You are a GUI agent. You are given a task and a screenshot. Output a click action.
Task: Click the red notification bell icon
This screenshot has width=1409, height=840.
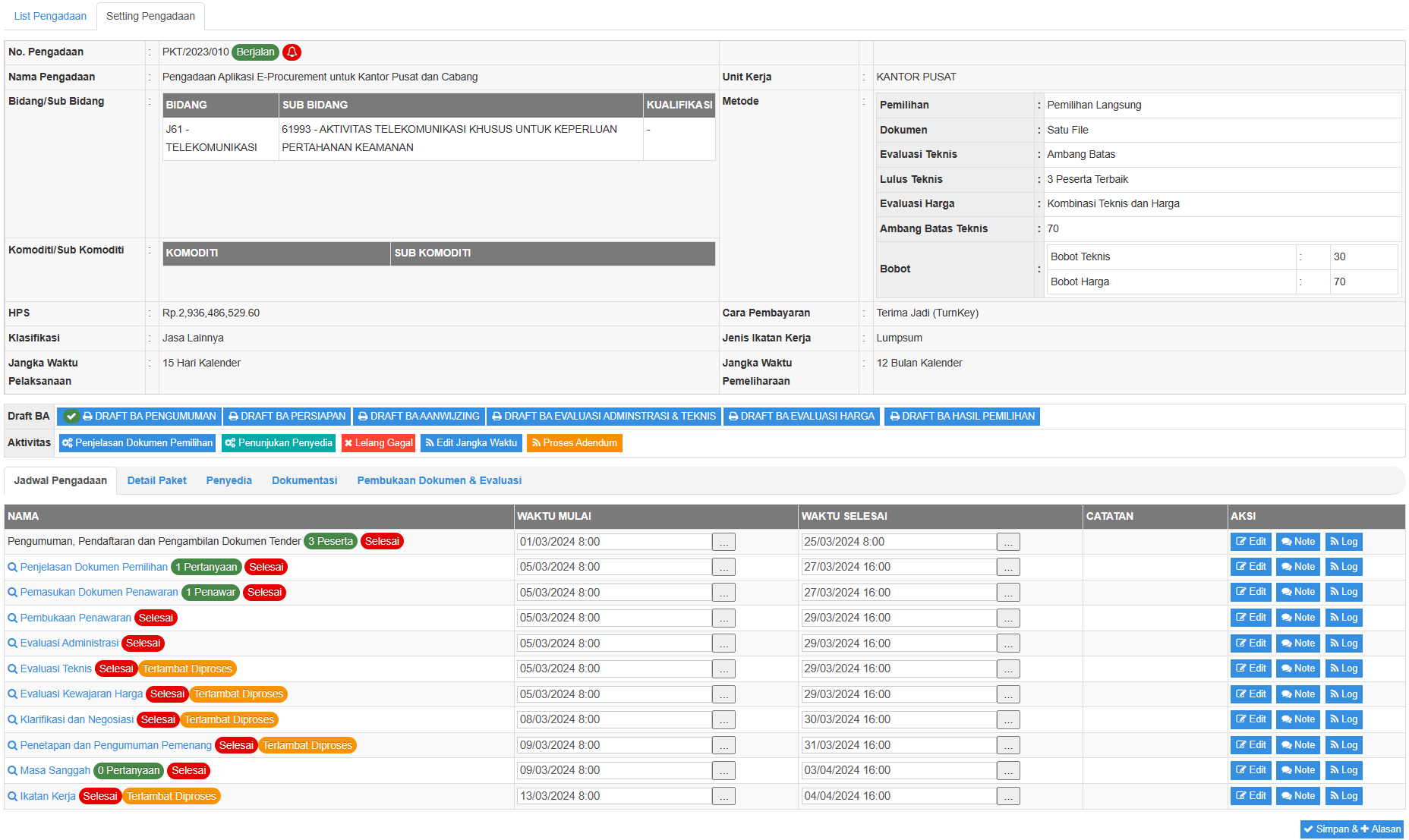tap(292, 52)
